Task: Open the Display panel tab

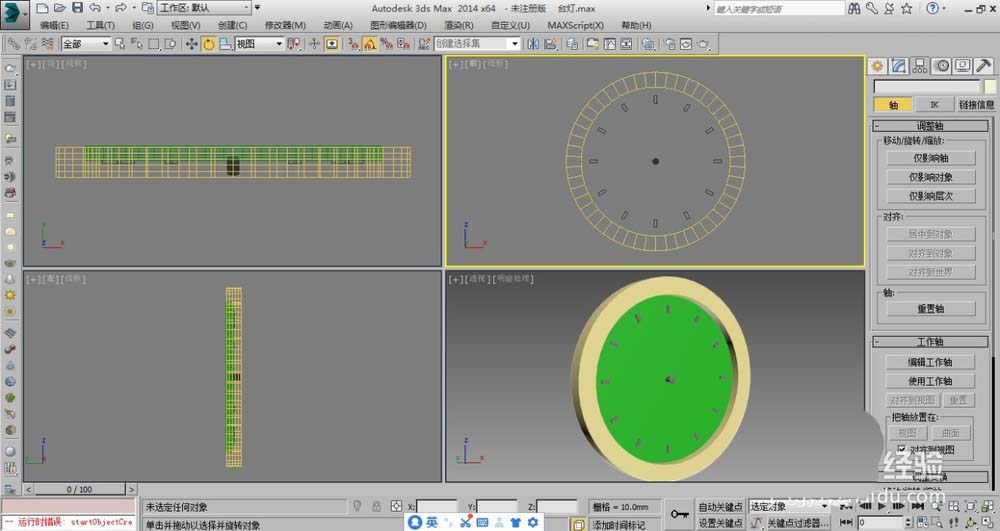Action: [x=962, y=66]
